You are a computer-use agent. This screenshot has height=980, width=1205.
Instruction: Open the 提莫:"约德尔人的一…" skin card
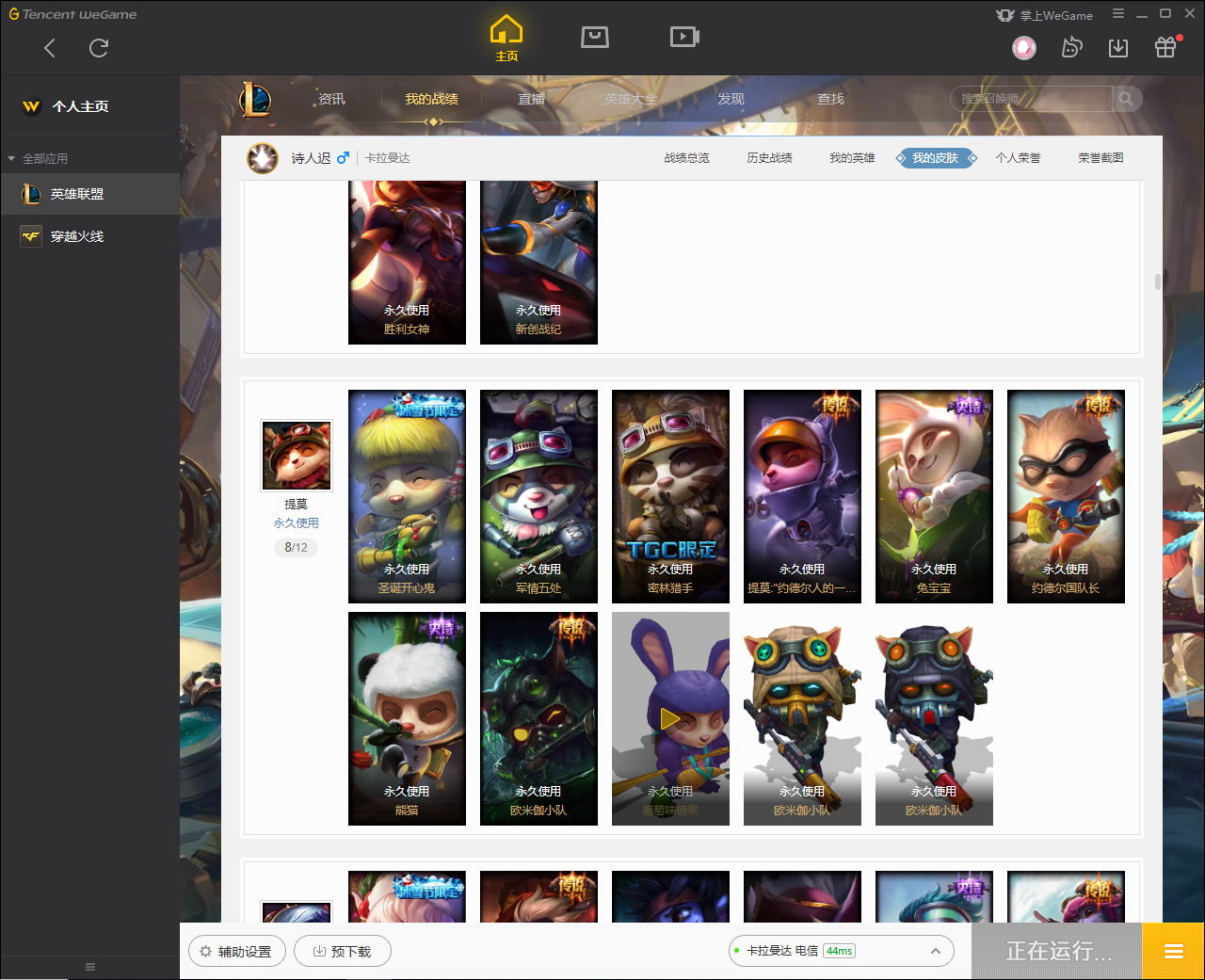pos(802,496)
